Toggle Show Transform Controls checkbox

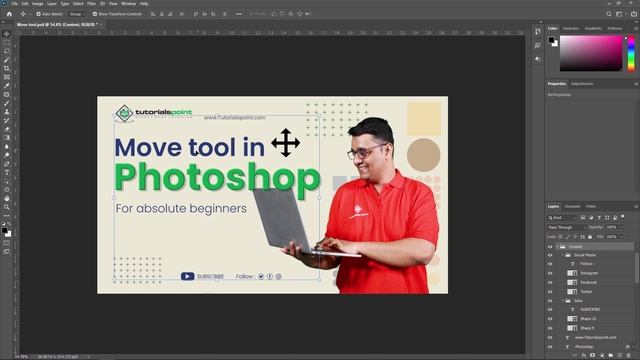[95, 14]
